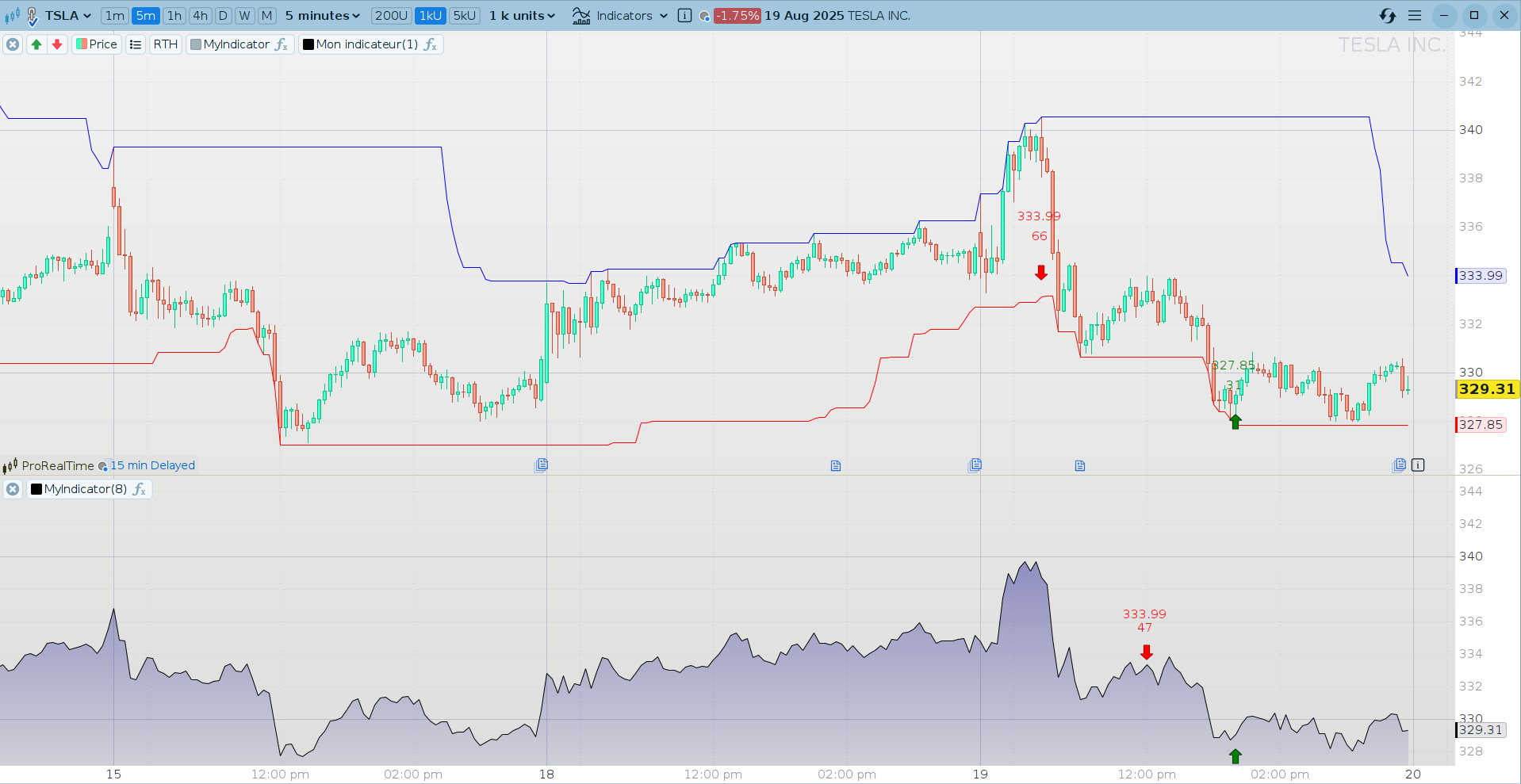Click the pointer mode icon beside TSLA
The width and height of the screenshot is (1521, 784).
(x=33, y=16)
